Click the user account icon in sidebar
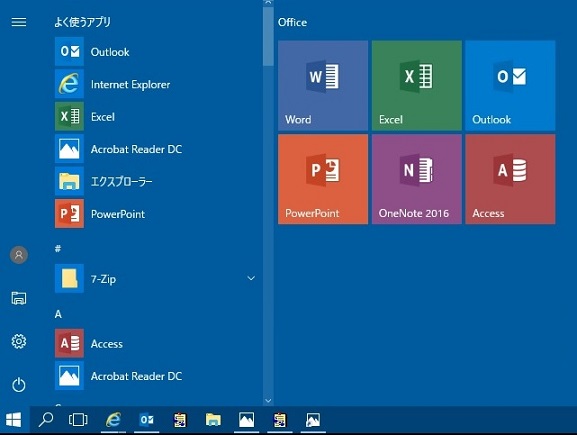The image size is (577, 435). [19, 255]
